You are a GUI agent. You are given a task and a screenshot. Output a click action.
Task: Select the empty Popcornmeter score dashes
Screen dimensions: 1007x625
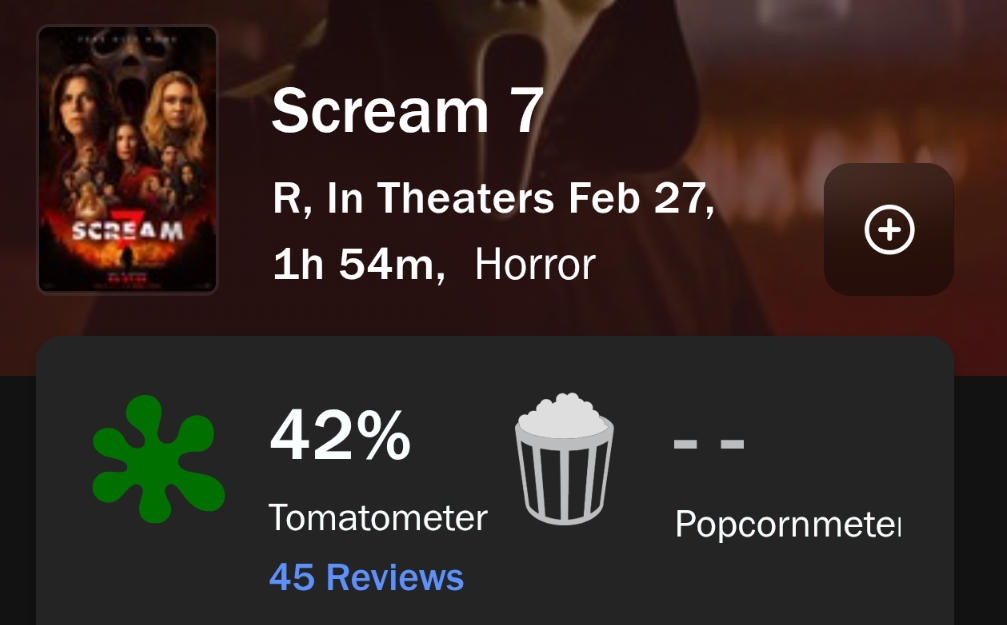(709, 443)
